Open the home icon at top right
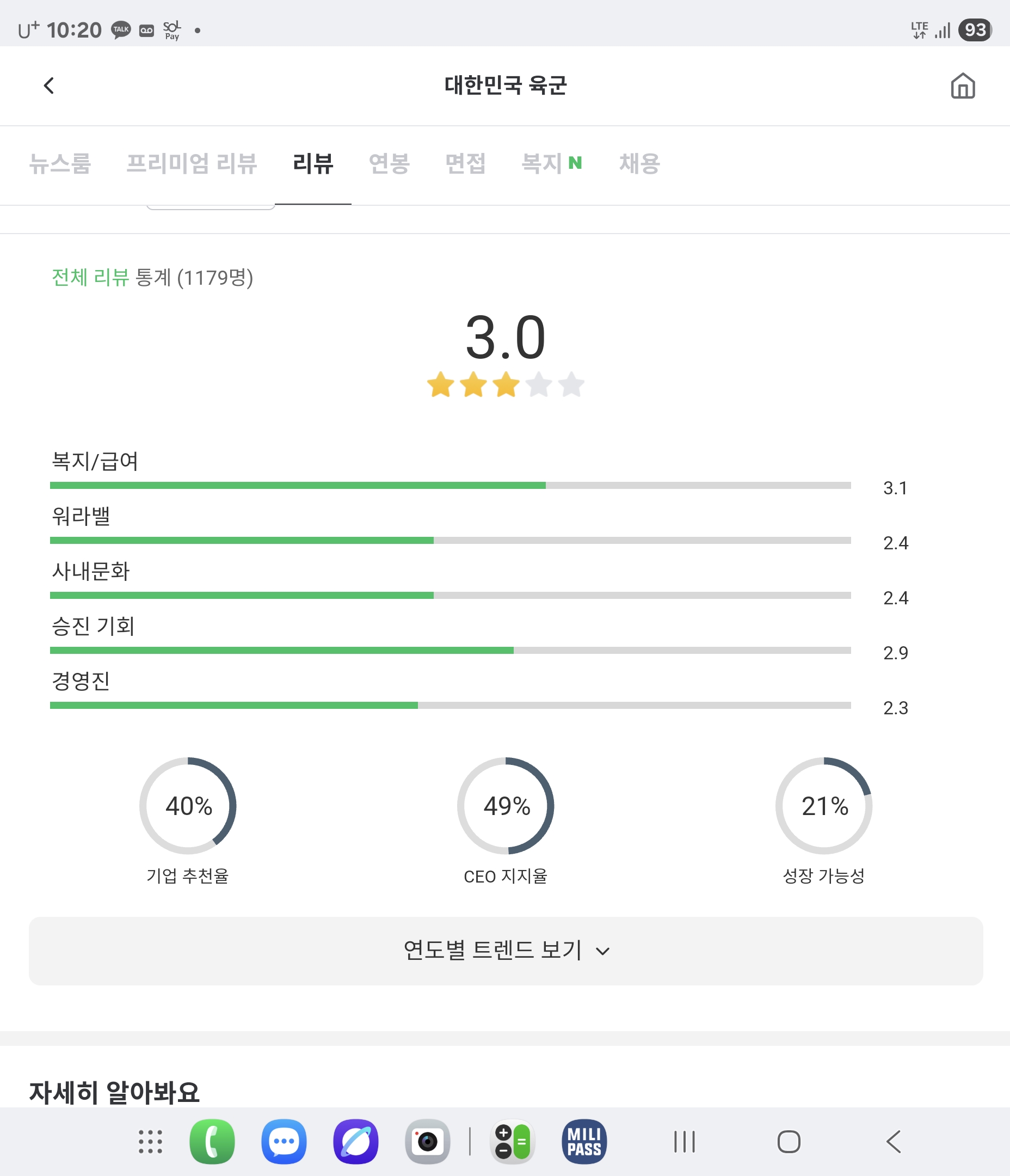Viewport: 1010px width, 1176px height. click(962, 85)
